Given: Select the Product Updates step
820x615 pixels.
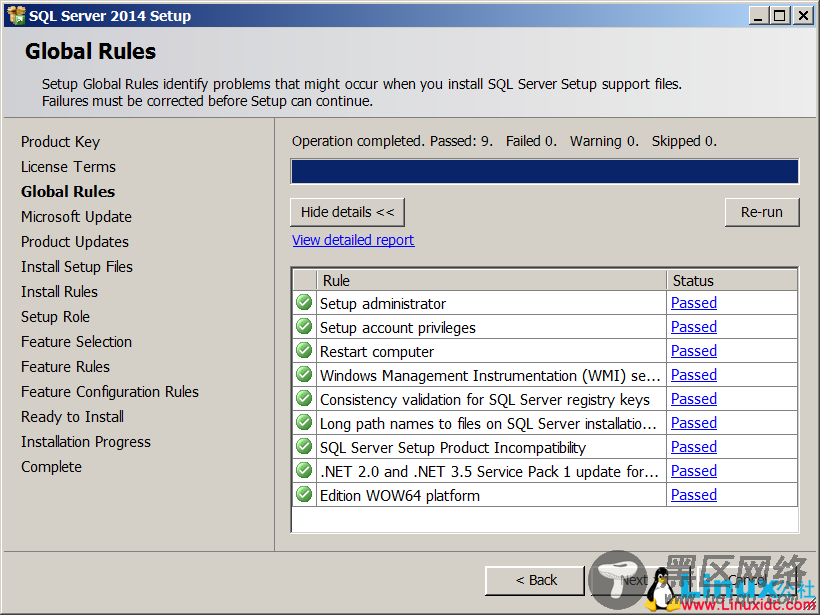Looking at the screenshot, I should 75,242.
